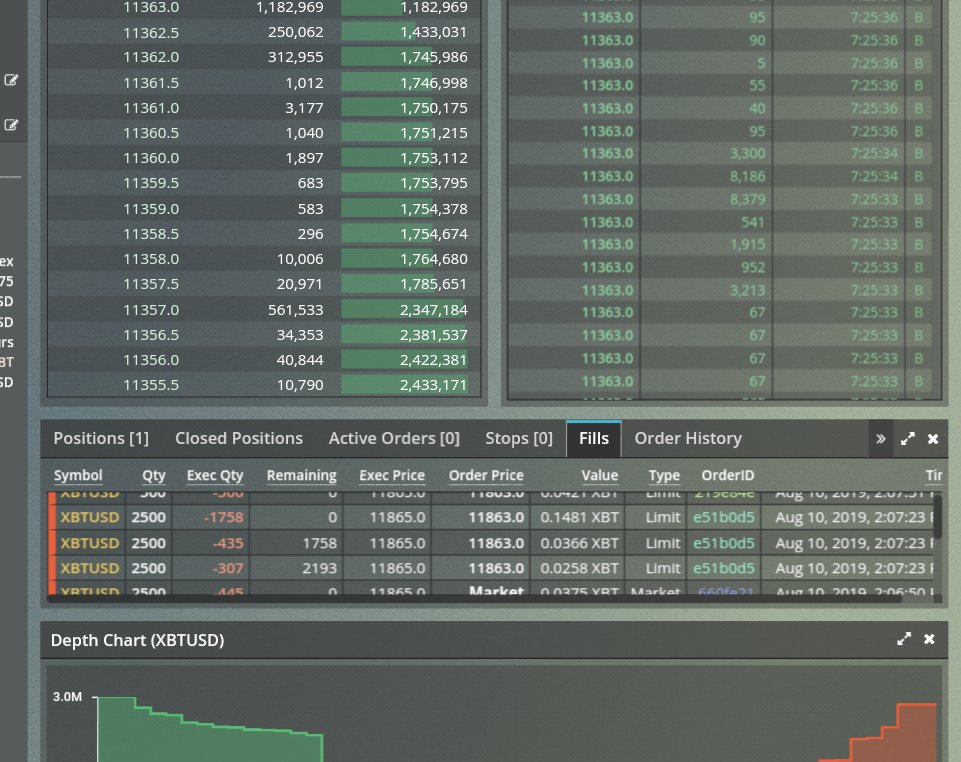Click order book cumulative total 2,433,171
Image resolution: width=961 pixels, height=762 pixels.
pos(433,385)
